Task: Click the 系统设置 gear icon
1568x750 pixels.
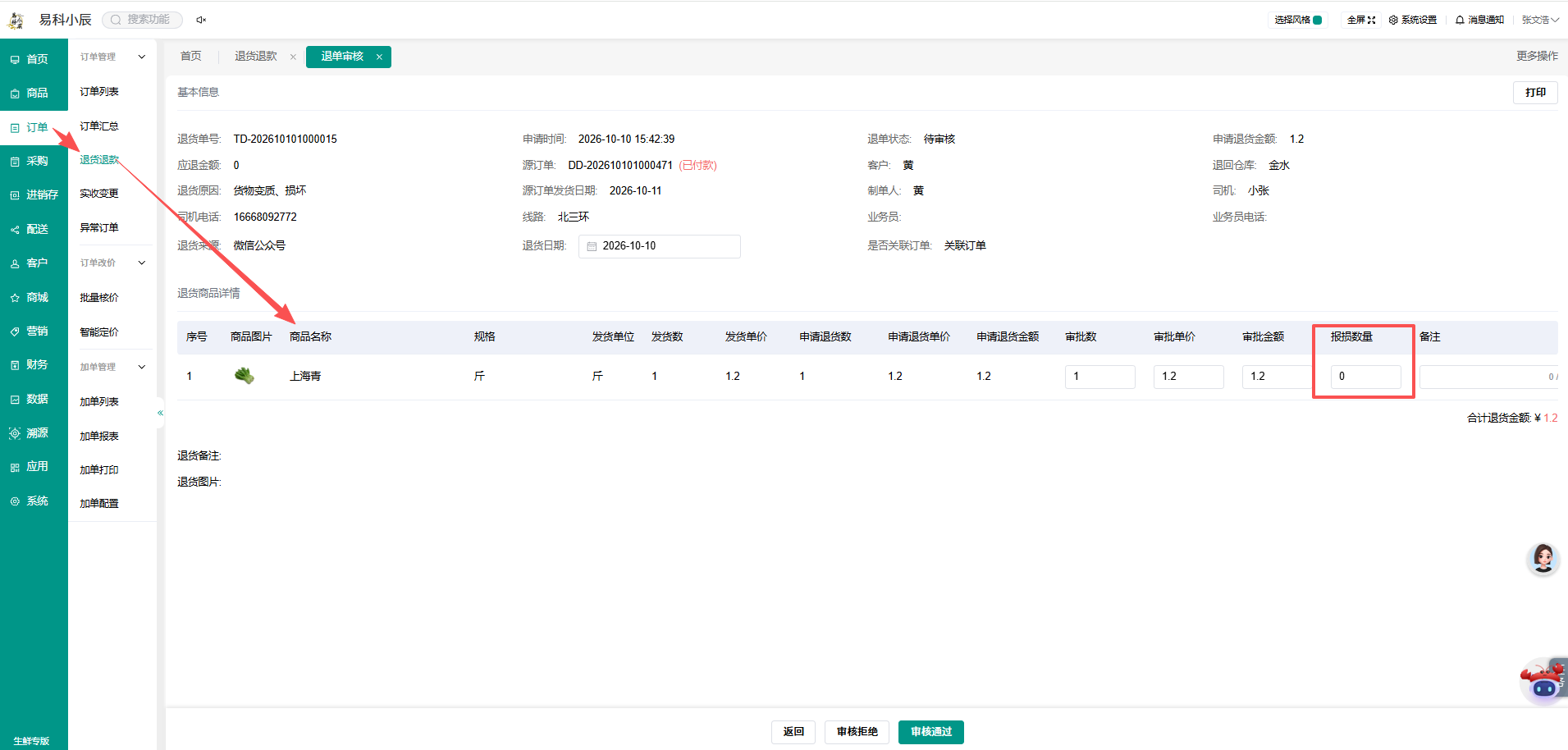Action: pyautogui.click(x=1393, y=20)
